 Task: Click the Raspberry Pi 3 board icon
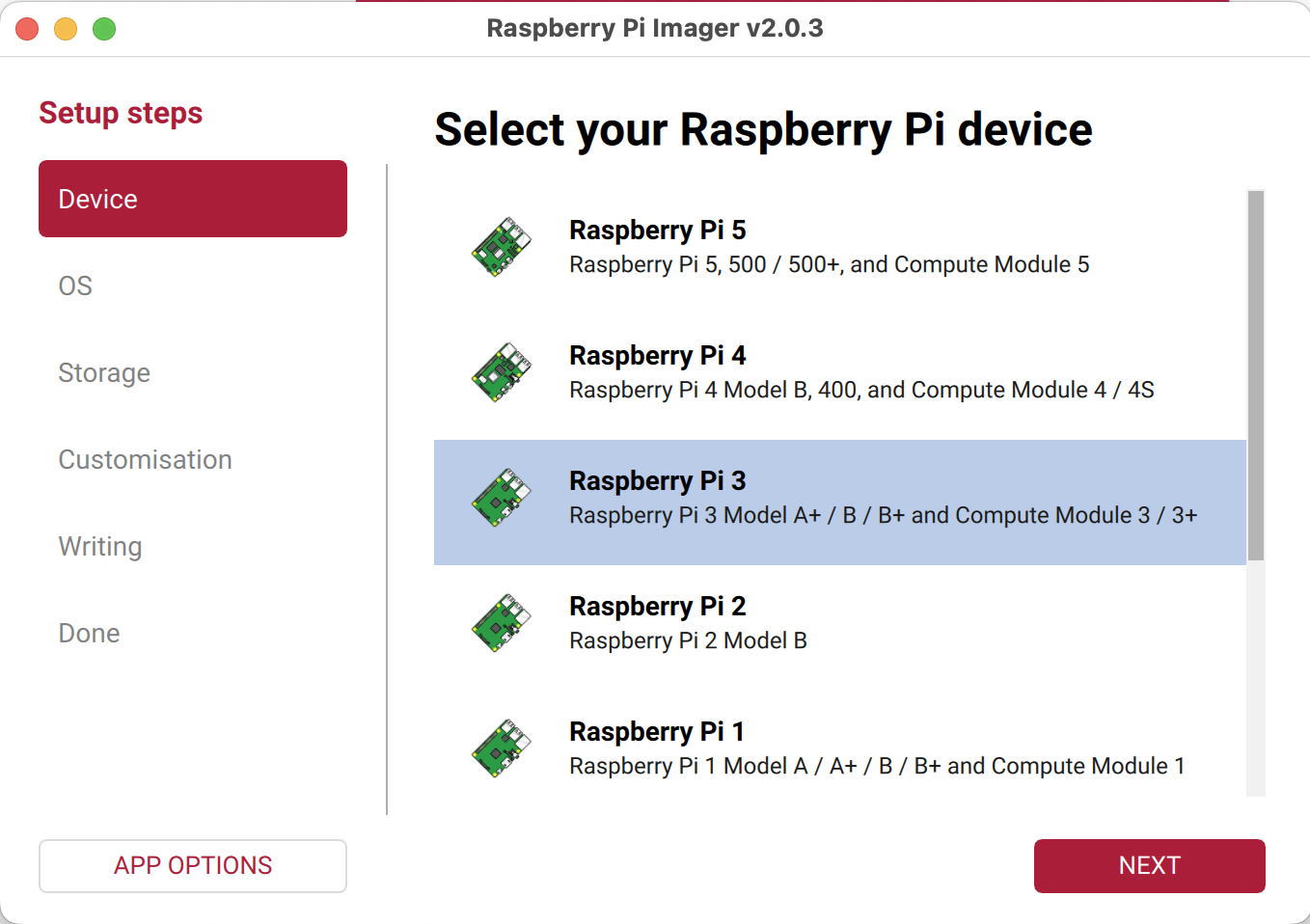coord(502,498)
